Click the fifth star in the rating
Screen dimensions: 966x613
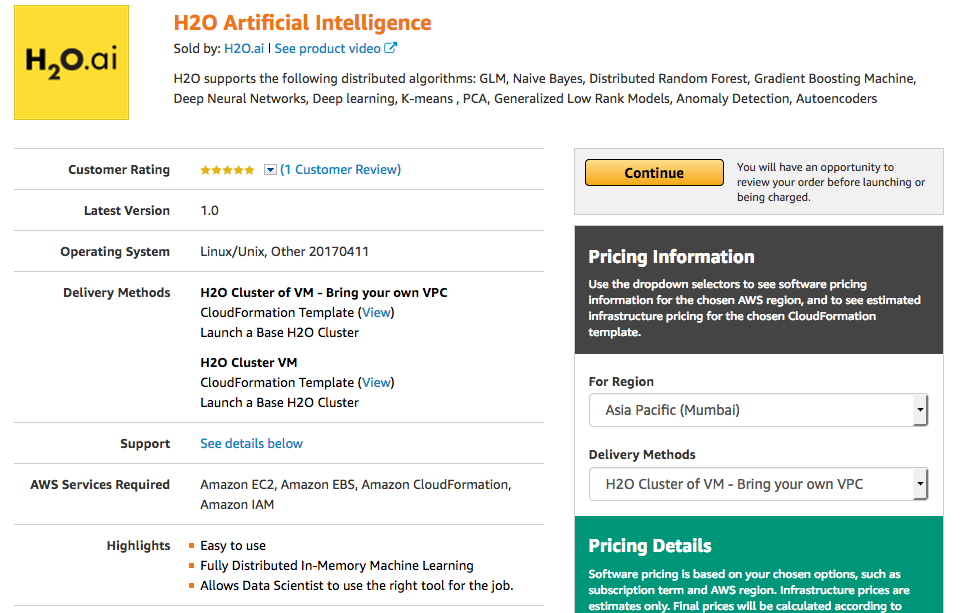click(x=250, y=169)
